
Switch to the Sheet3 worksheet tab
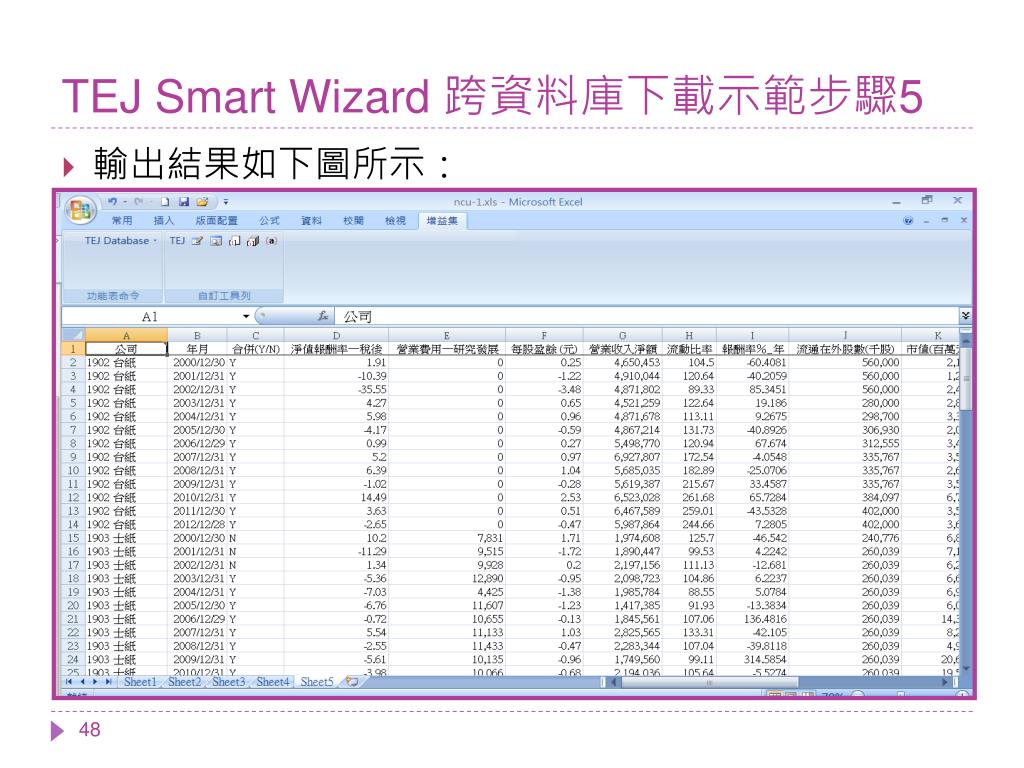[229, 682]
